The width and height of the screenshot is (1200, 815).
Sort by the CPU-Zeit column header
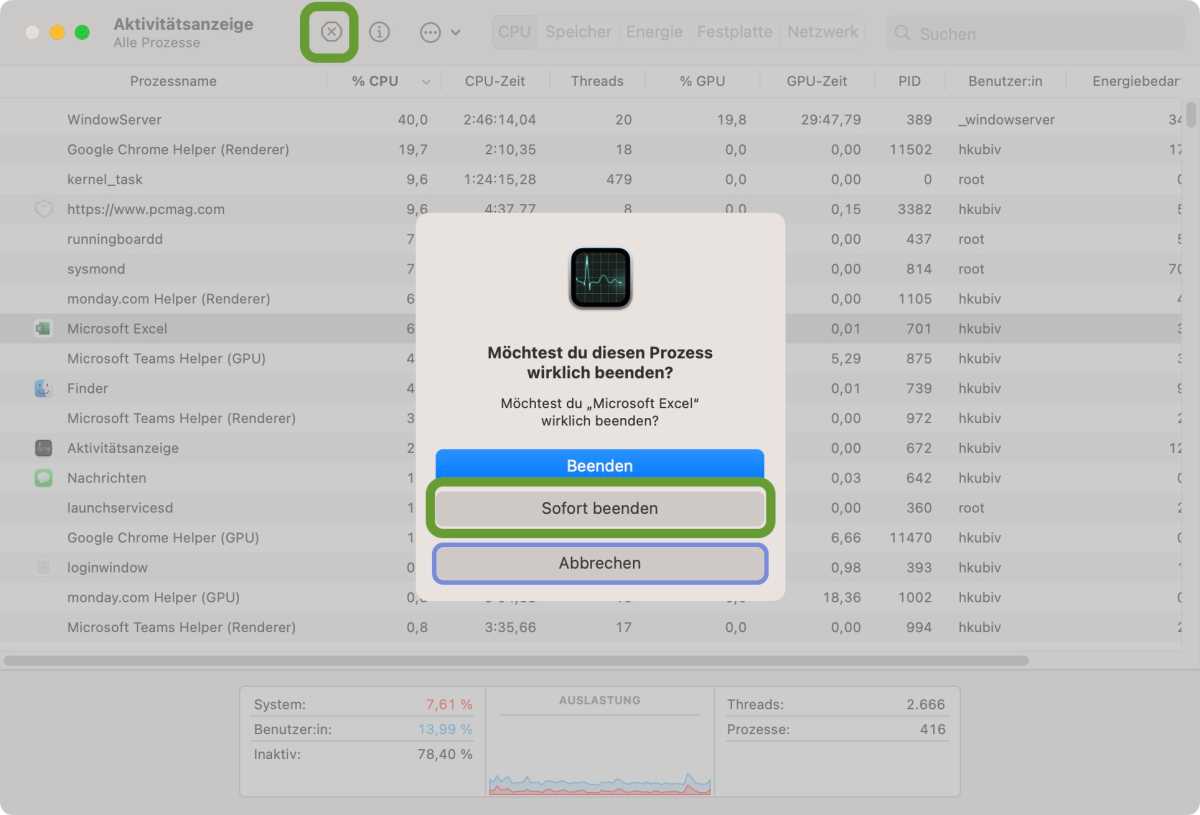click(x=495, y=81)
